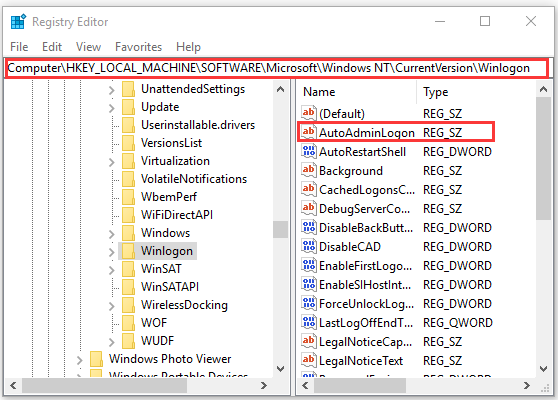Select the (Default) string value icon
Image resolution: width=558 pixels, height=400 pixels.
click(x=308, y=114)
